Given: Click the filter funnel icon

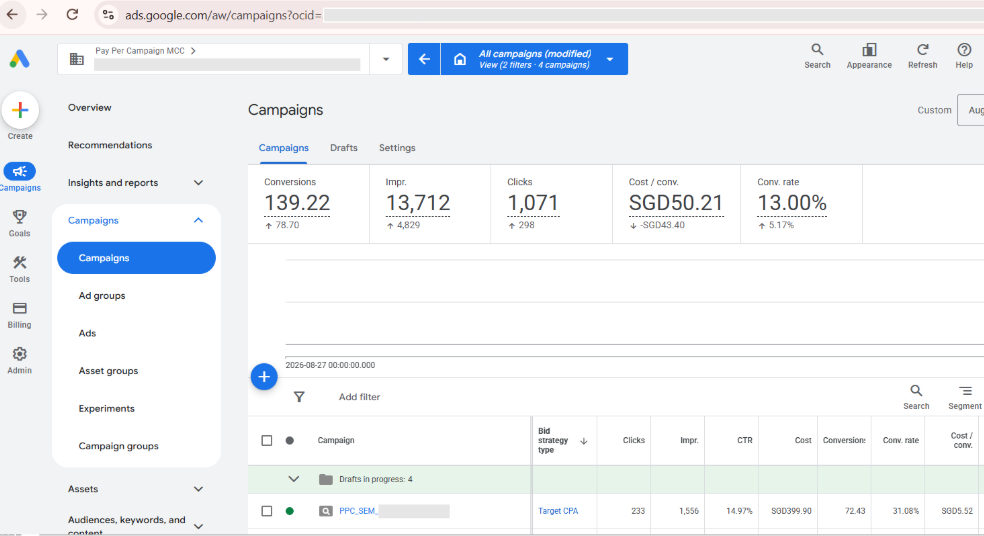Looking at the screenshot, I should 299,397.
